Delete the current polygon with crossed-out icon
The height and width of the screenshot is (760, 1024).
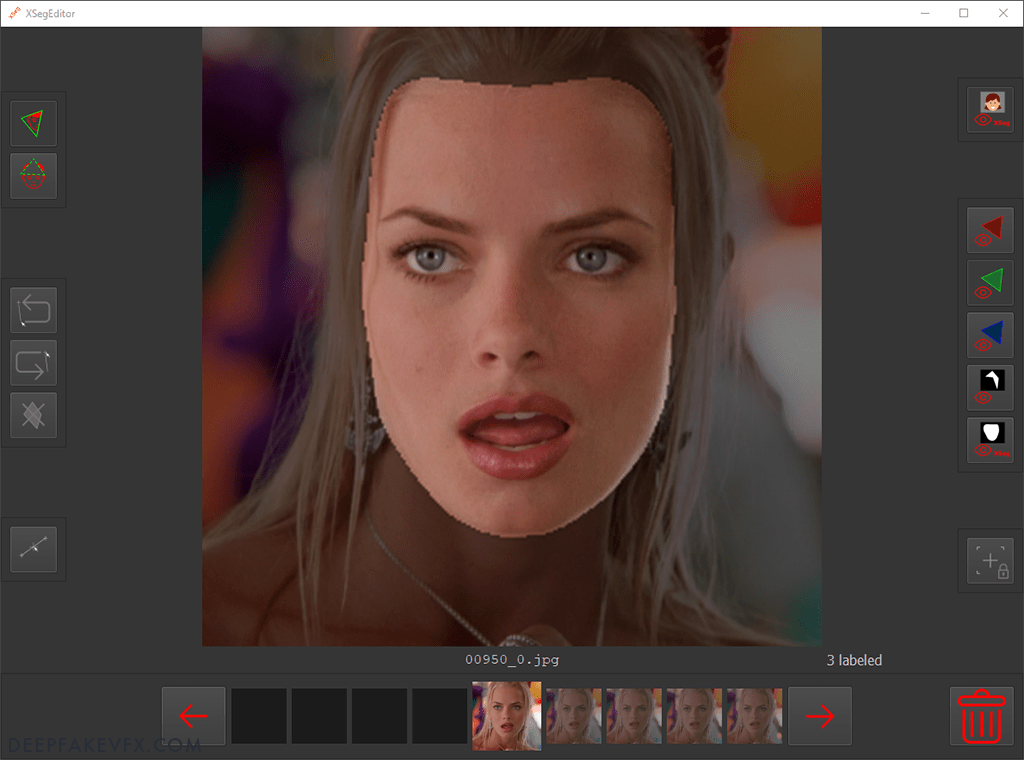pos(33,415)
